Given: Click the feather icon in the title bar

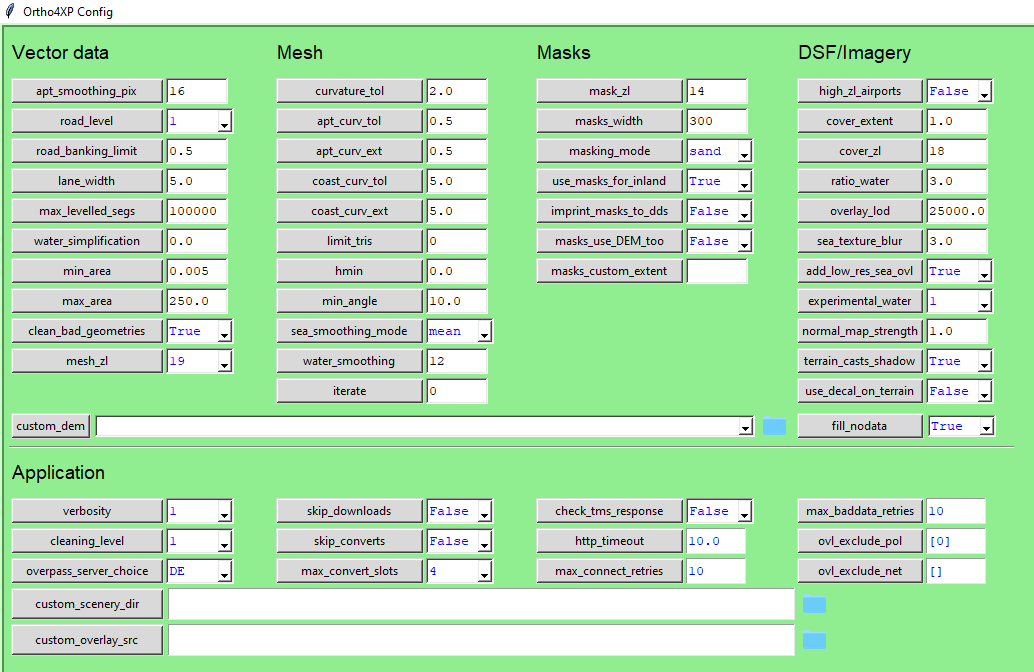Looking at the screenshot, I should 10,11.
